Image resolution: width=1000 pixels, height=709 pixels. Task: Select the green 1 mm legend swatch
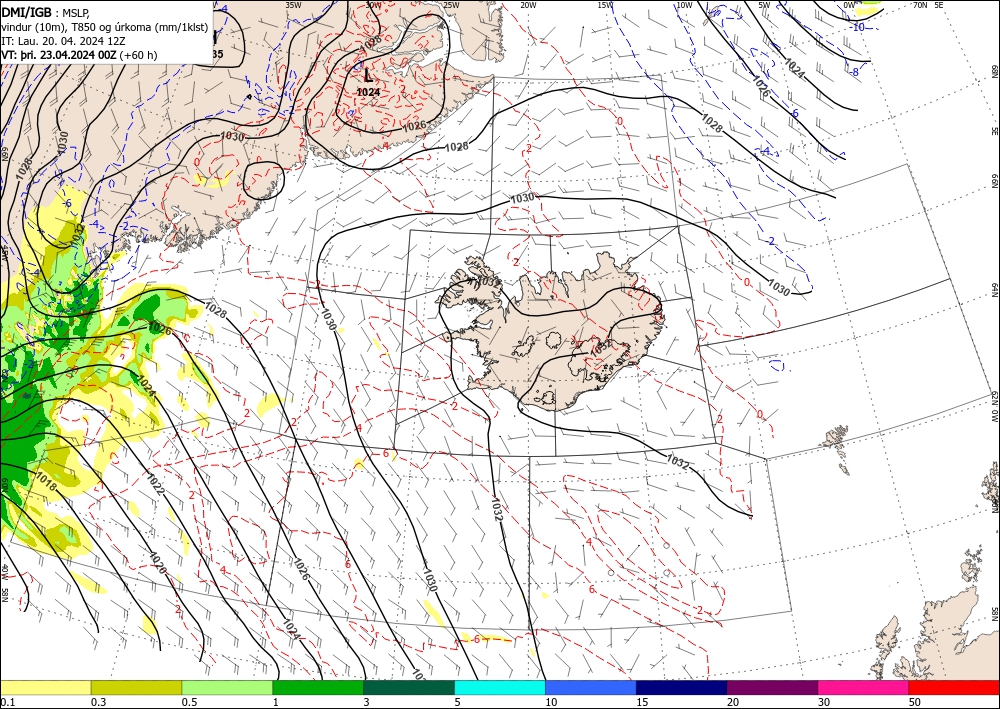coord(318,687)
